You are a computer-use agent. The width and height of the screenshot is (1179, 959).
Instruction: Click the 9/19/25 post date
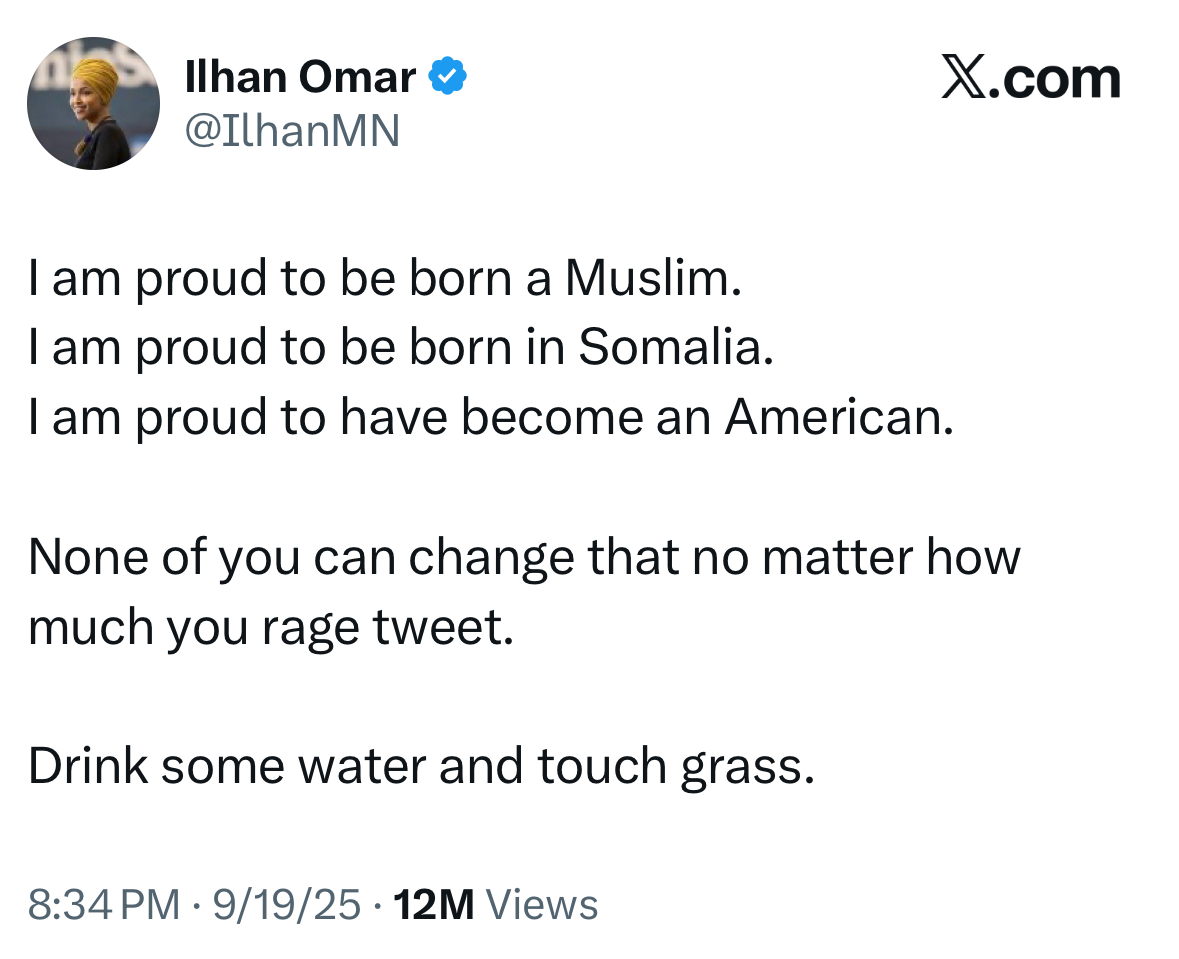click(x=286, y=904)
